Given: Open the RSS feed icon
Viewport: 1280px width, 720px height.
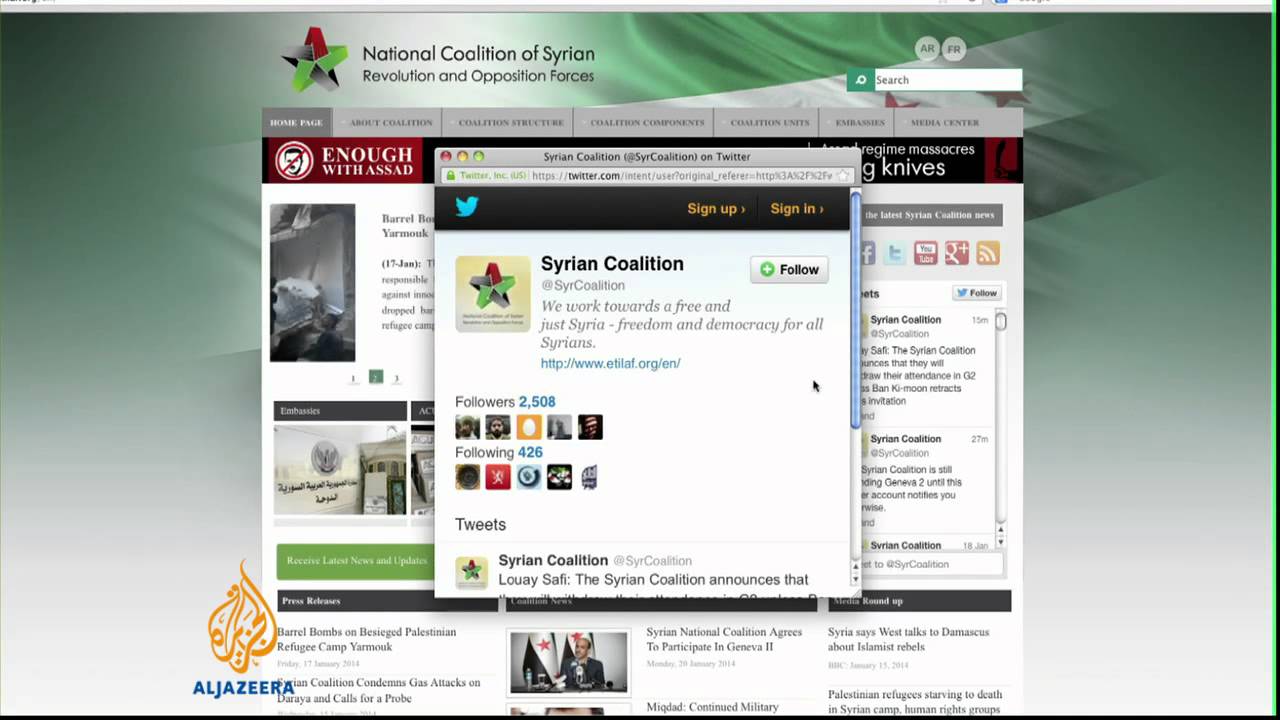Looking at the screenshot, I should pyautogui.click(x=988, y=253).
